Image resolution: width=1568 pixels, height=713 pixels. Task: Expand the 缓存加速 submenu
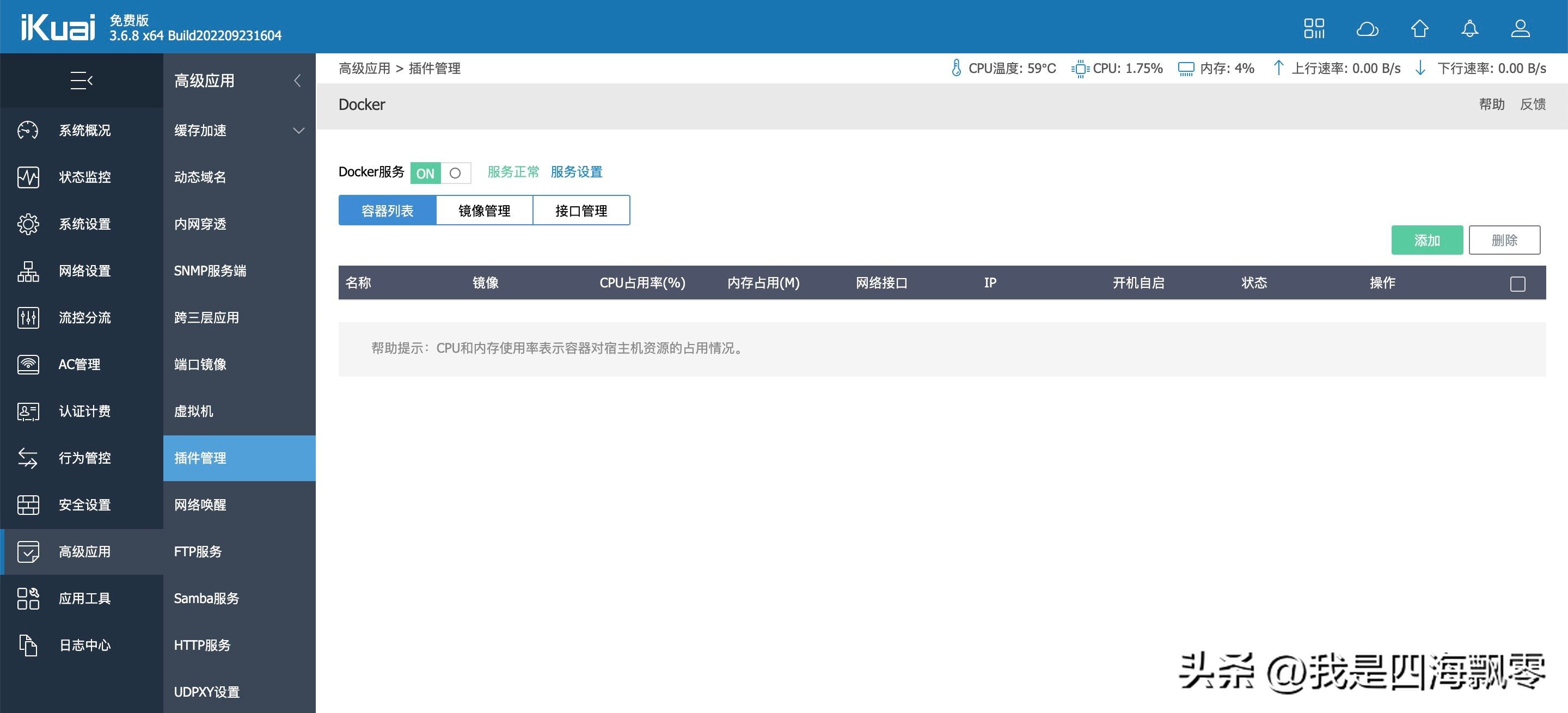[298, 130]
